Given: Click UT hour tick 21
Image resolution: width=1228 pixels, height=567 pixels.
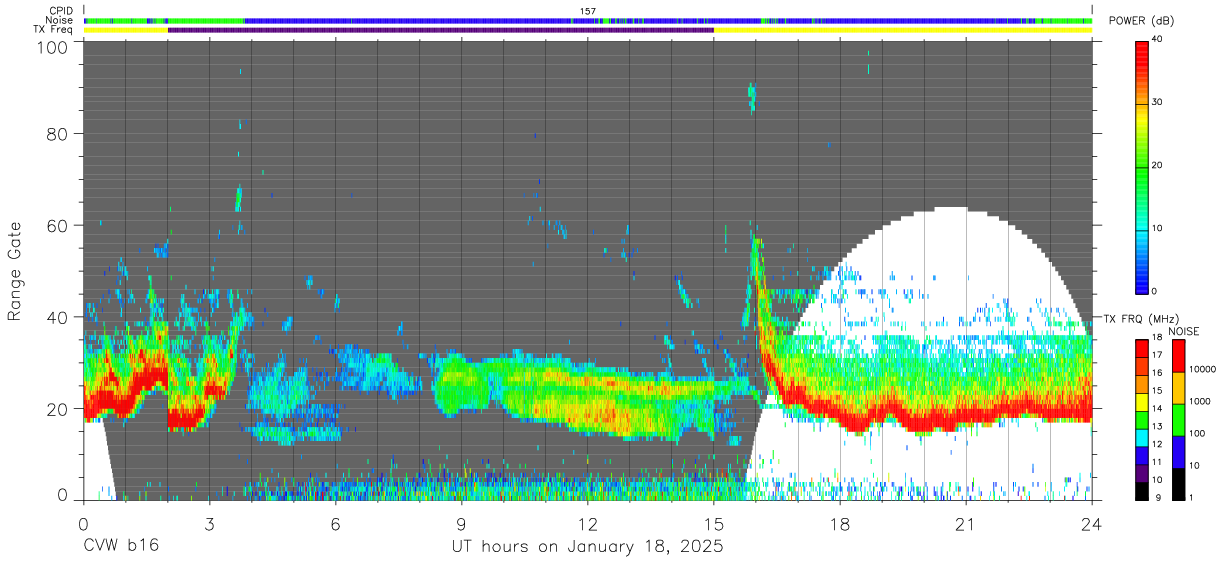Looking at the screenshot, I should [966, 522].
